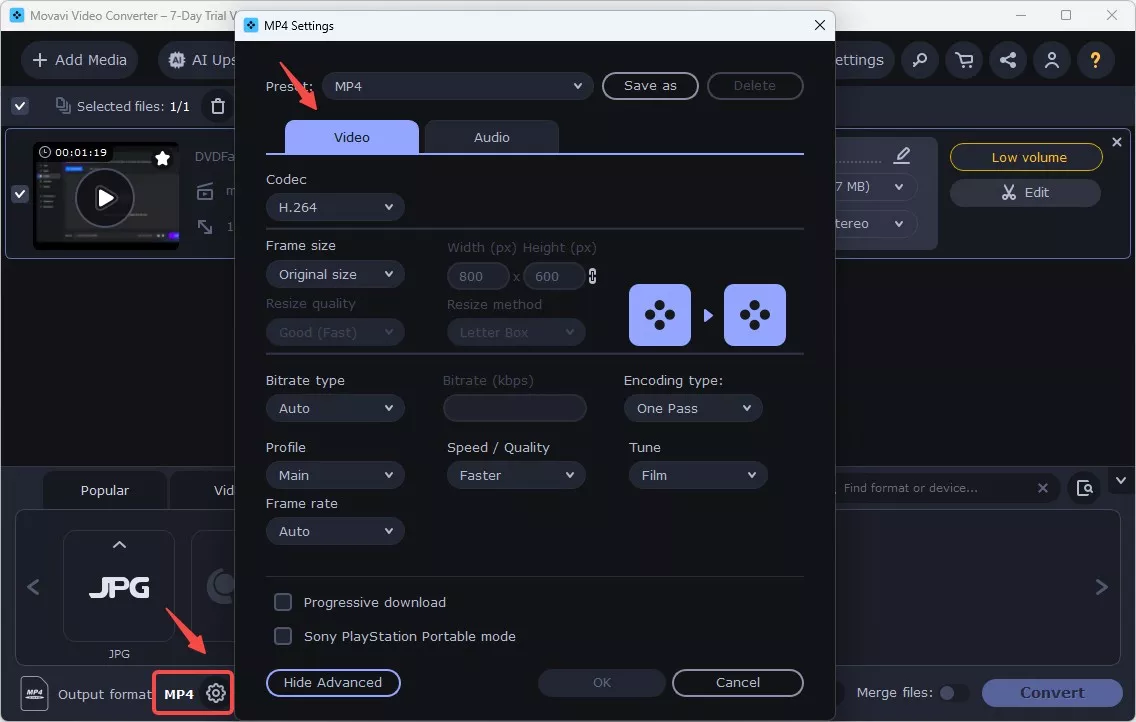Play the video thumbnail preview
The image size is (1136, 722).
105,198
